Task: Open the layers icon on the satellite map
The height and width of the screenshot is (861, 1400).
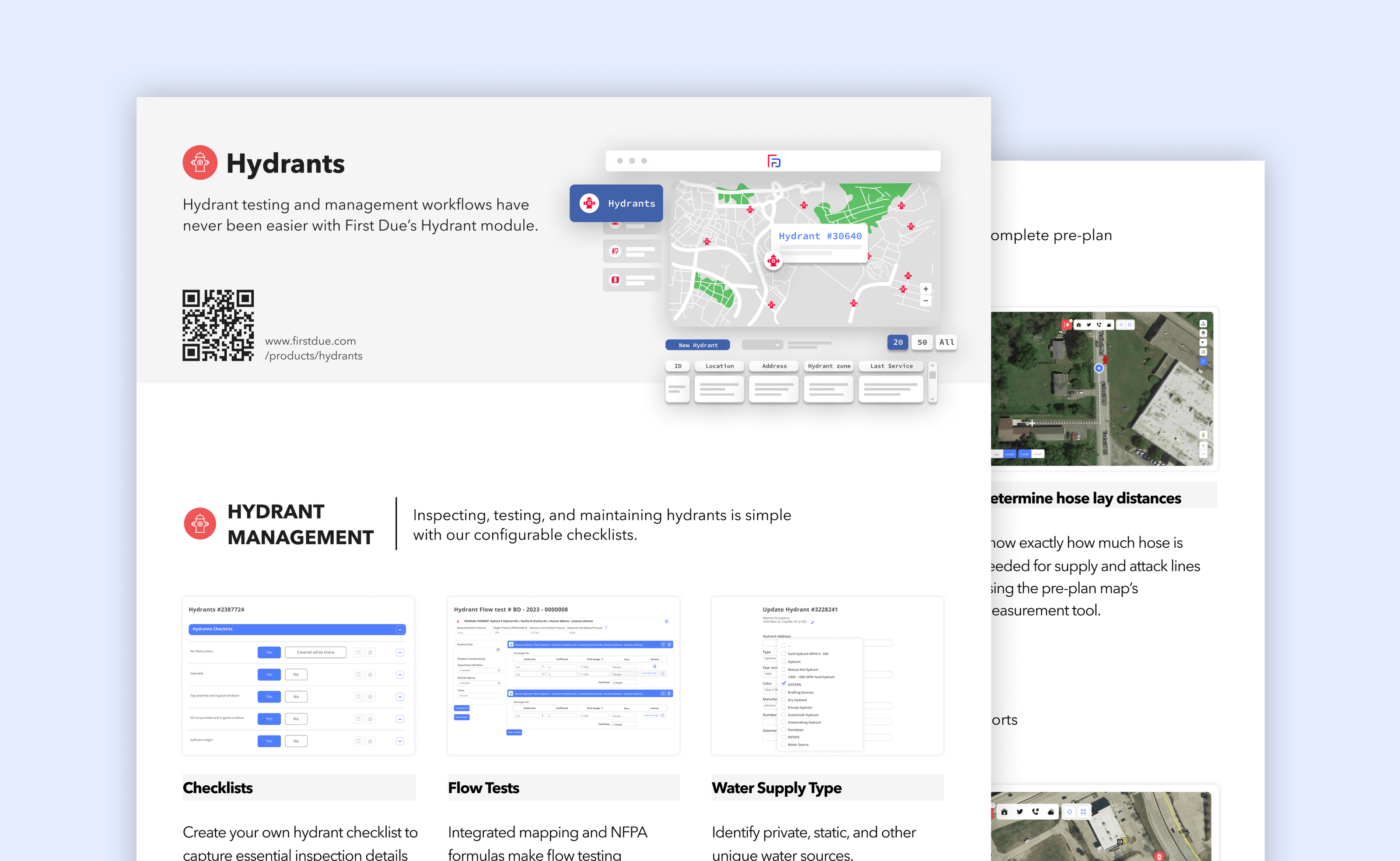Action: (x=1204, y=334)
